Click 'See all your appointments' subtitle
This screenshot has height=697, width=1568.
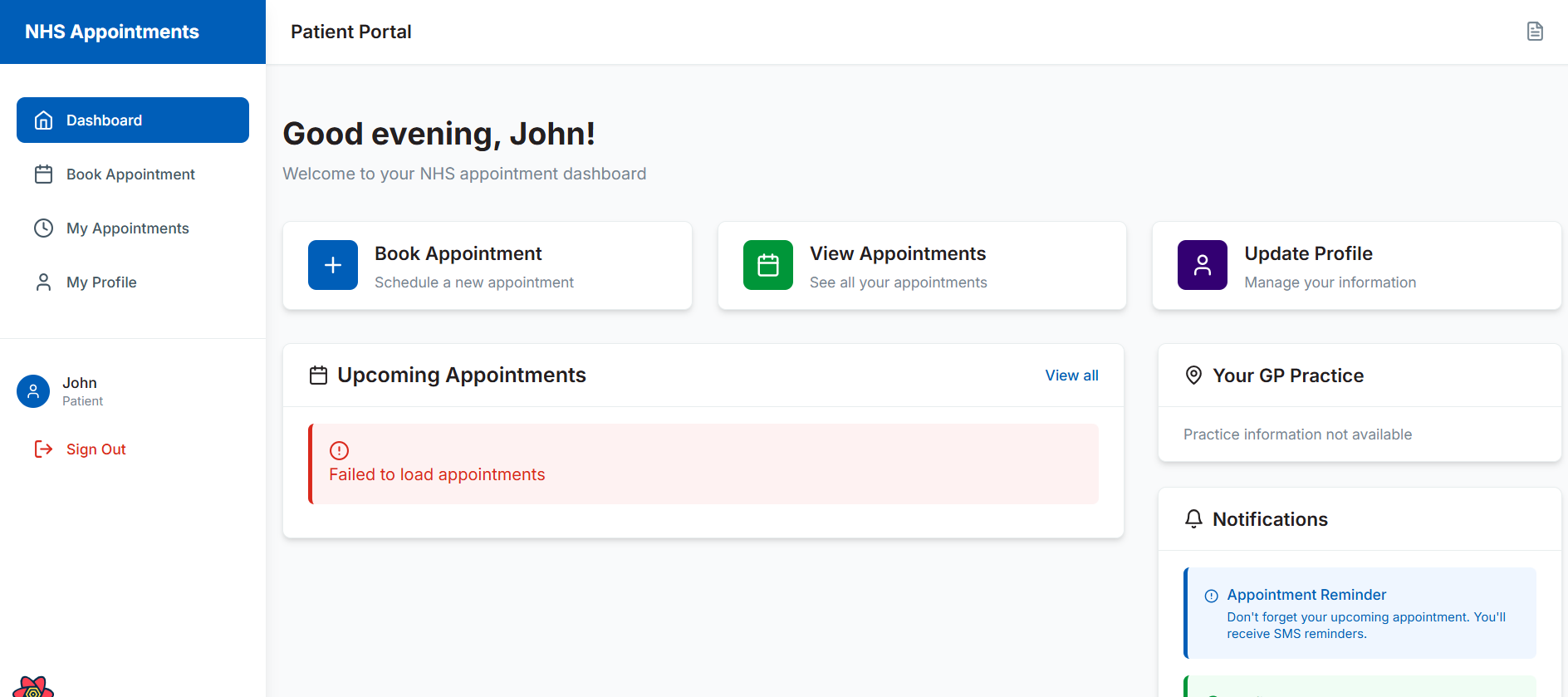899,282
